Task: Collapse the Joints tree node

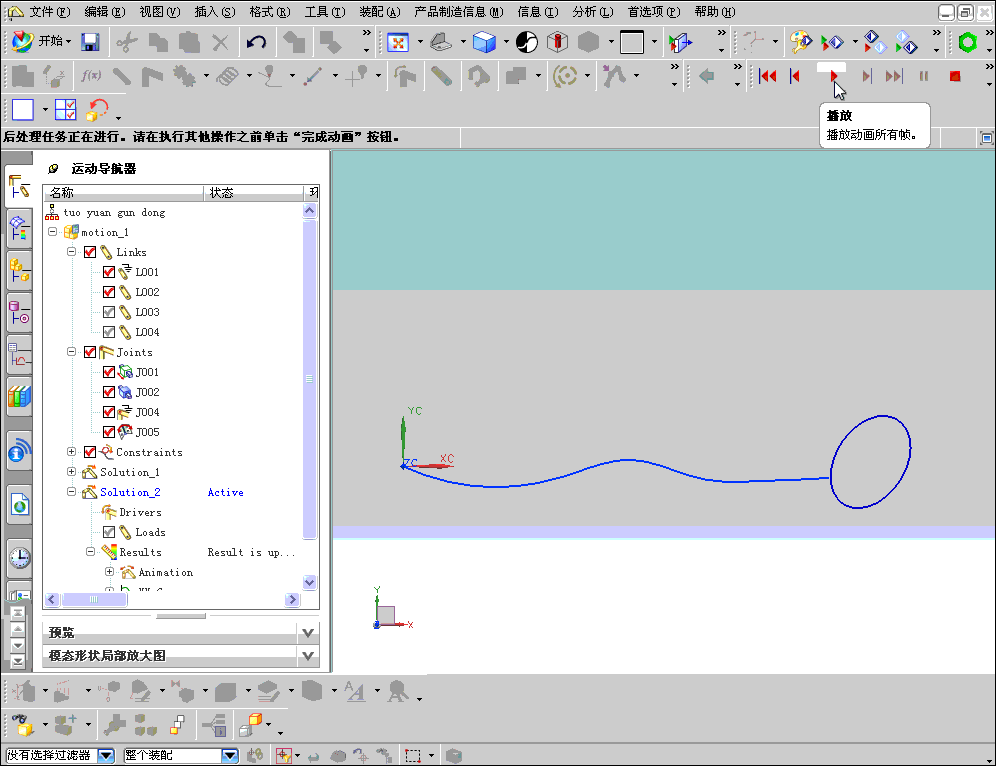Action: [x=72, y=352]
